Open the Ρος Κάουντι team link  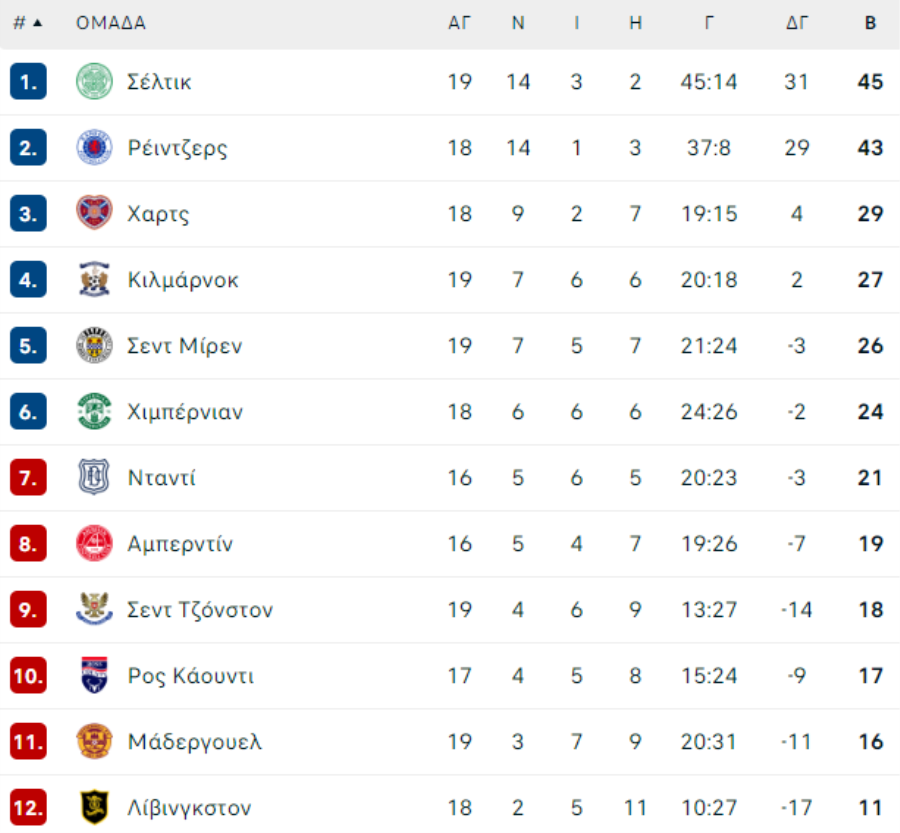coord(191,676)
